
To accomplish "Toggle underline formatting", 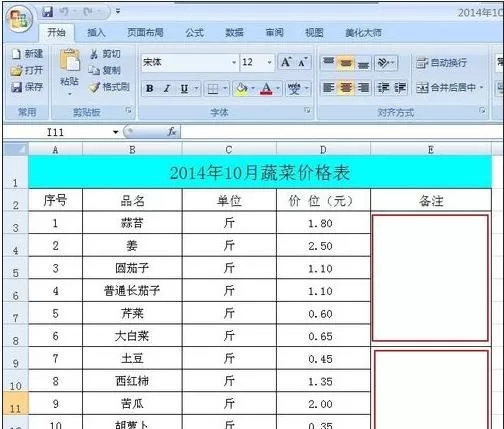I will click(x=184, y=89).
